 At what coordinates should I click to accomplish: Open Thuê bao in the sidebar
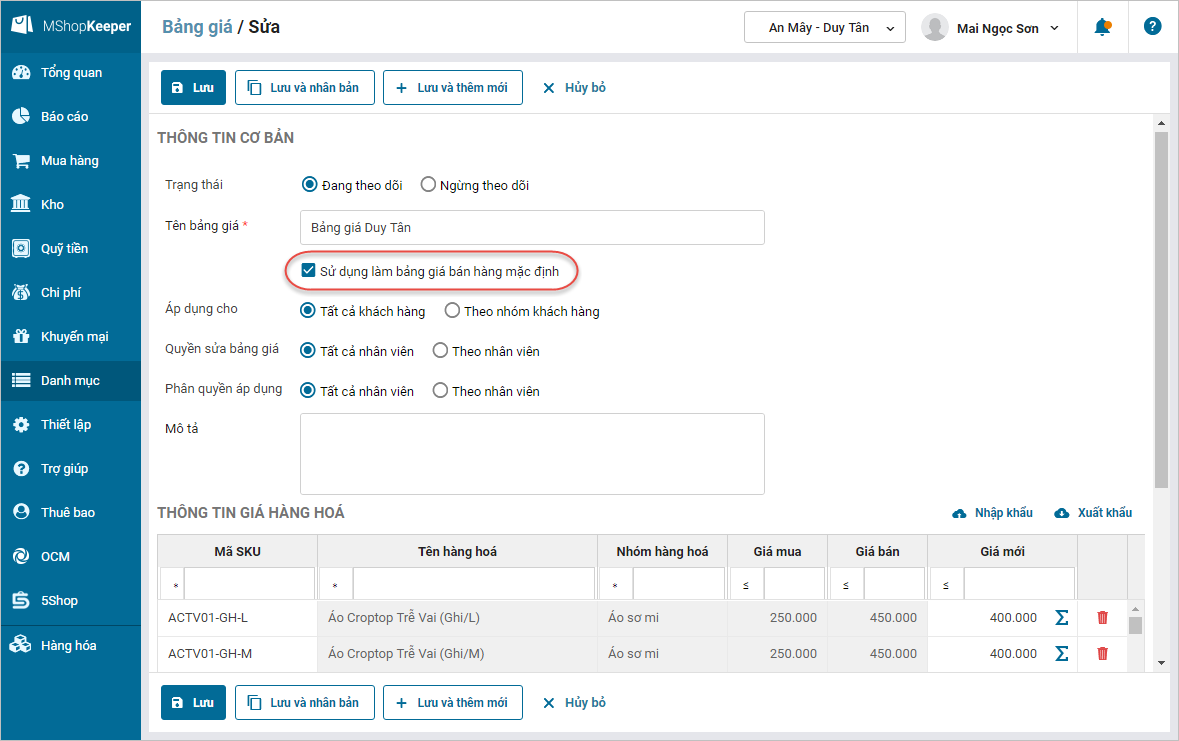pos(71,512)
